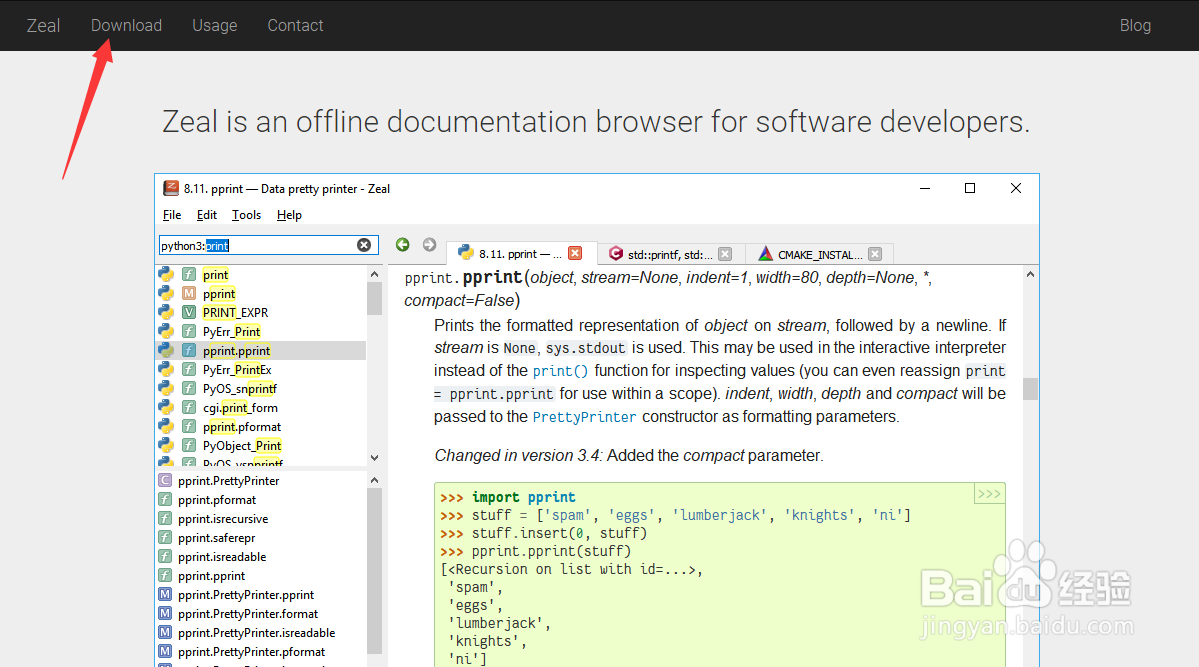Image resolution: width=1199 pixels, height=667 pixels.
Task: Switch to the std::printf tab
Action: coord(670,254)
